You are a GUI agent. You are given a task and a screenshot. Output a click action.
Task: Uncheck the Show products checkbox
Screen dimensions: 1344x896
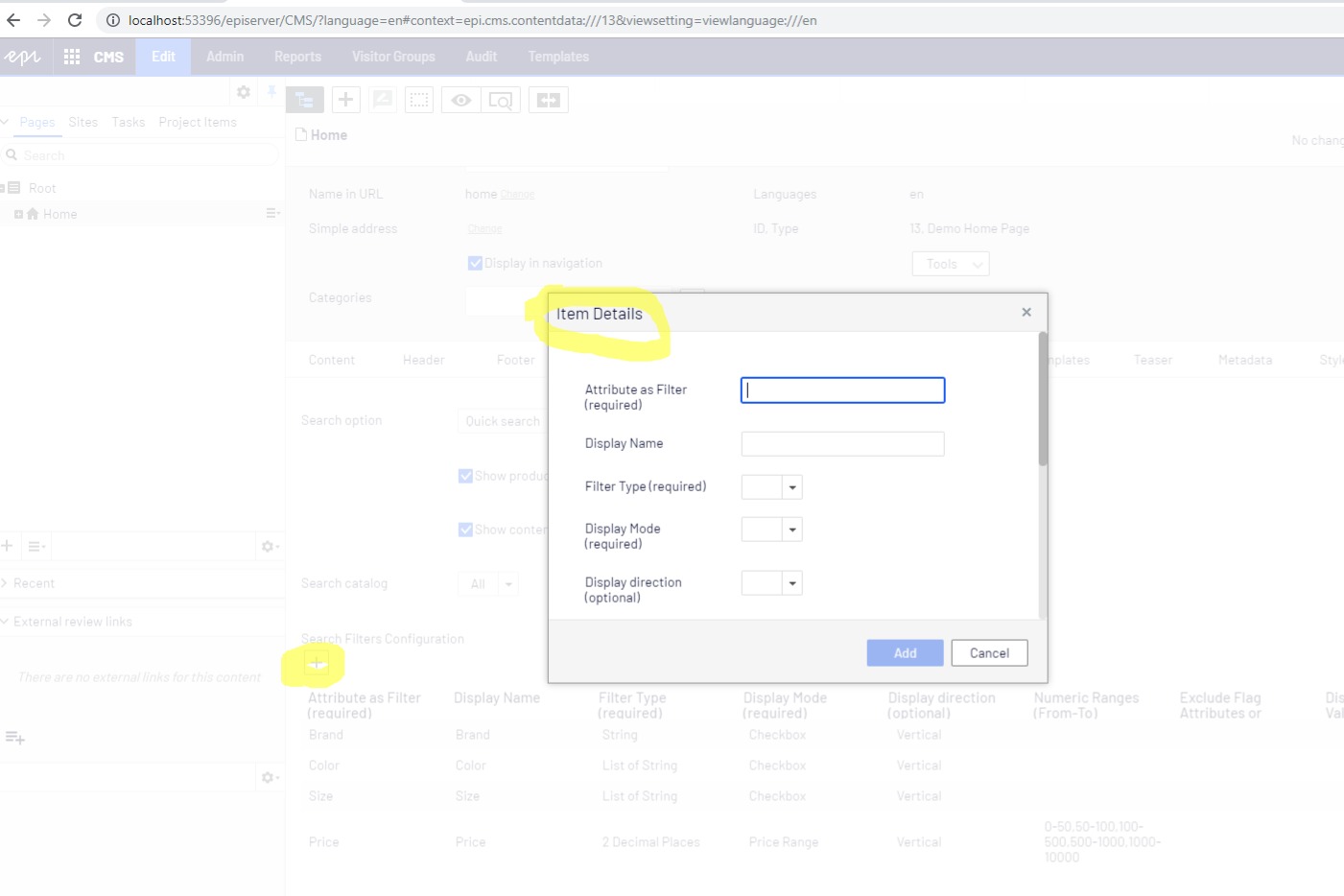[x=465, y=476]
